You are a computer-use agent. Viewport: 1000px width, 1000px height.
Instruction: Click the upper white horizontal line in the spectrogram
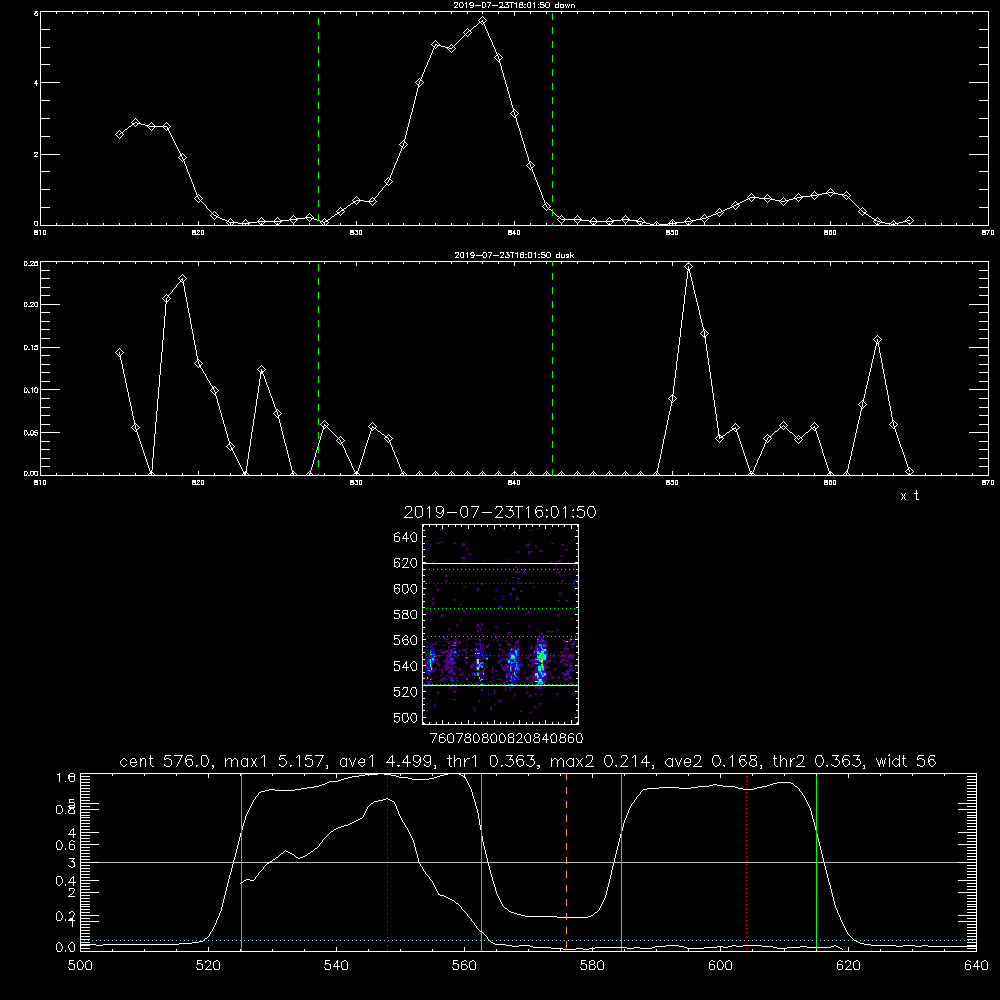pyautogui.click(x=500, y=563)
